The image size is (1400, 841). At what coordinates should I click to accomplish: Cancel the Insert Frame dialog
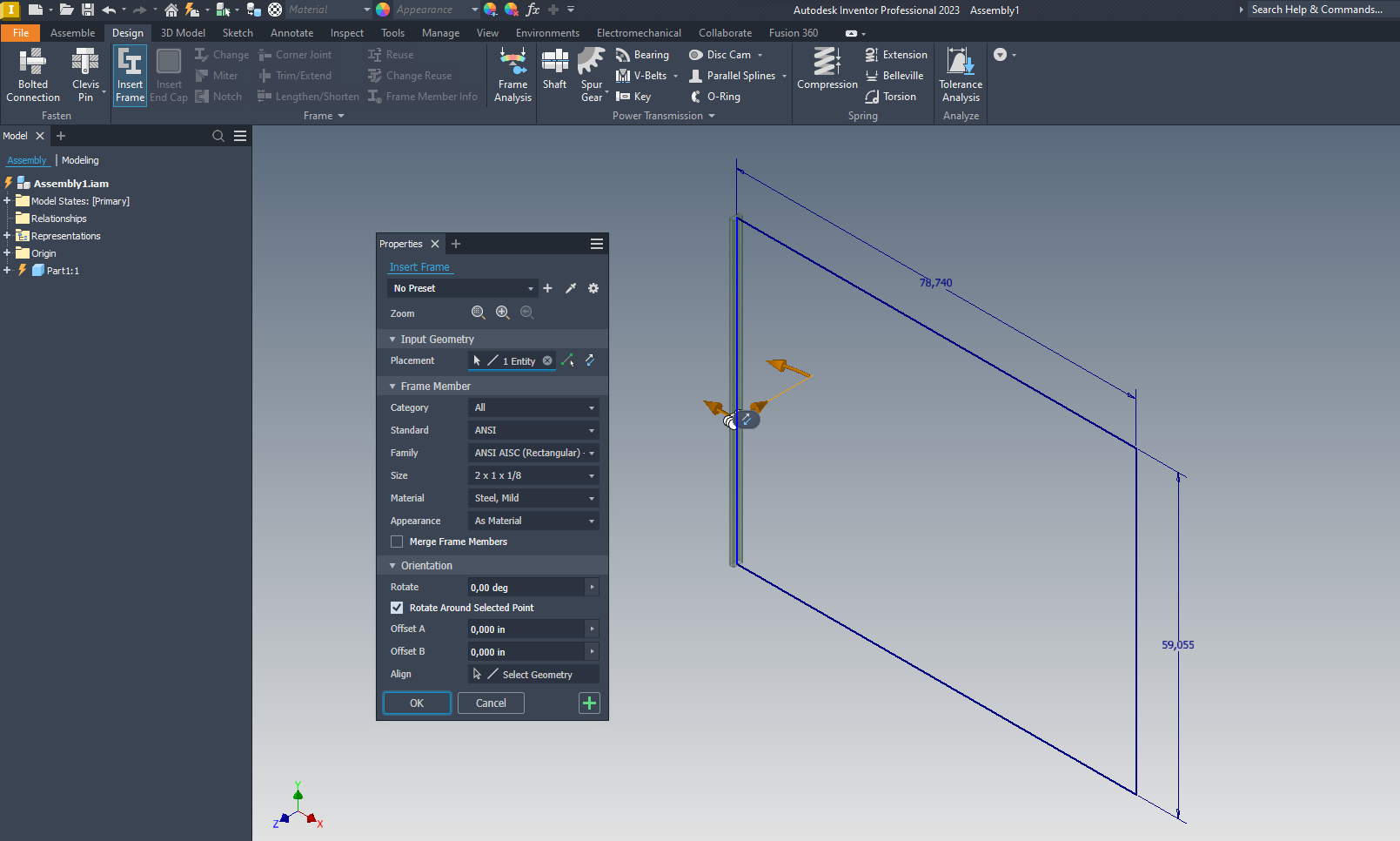(490, 703)
